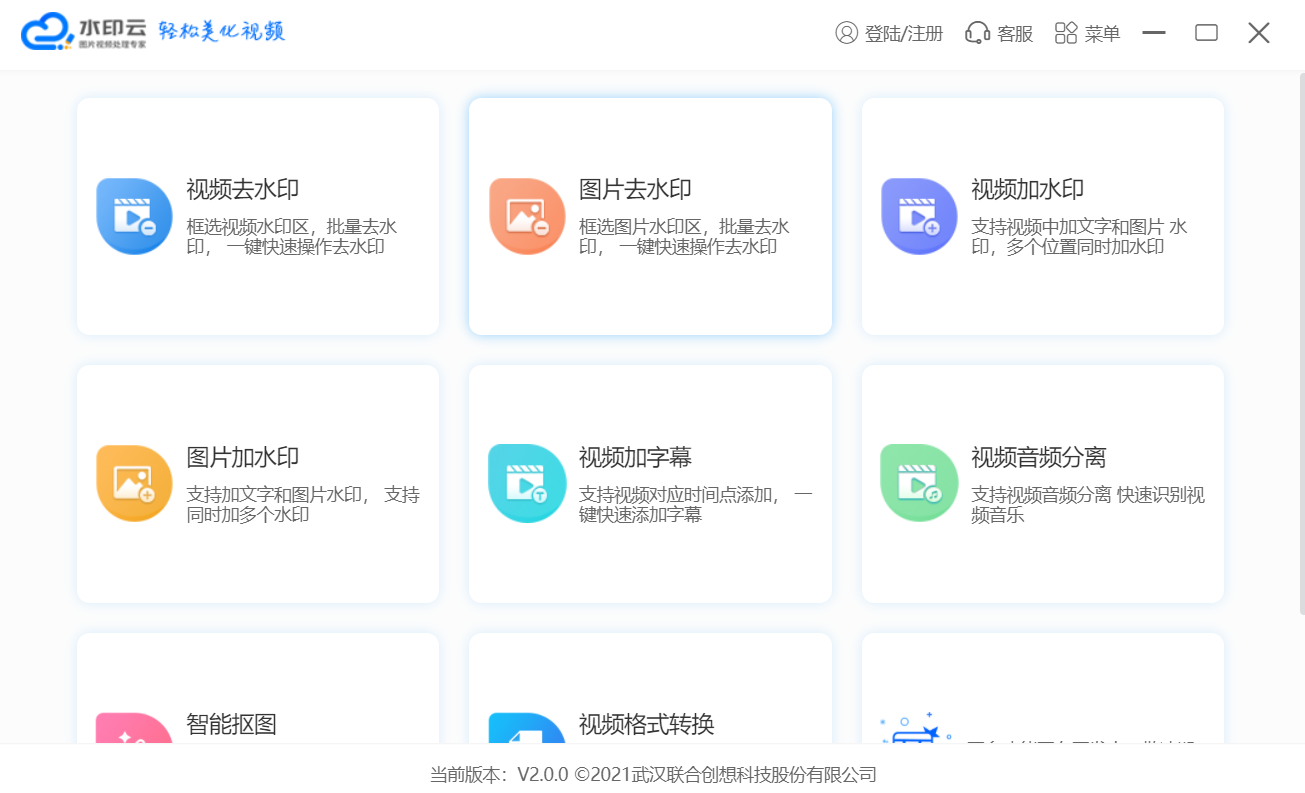Open the 菜单 menu

coord(1102,34)
